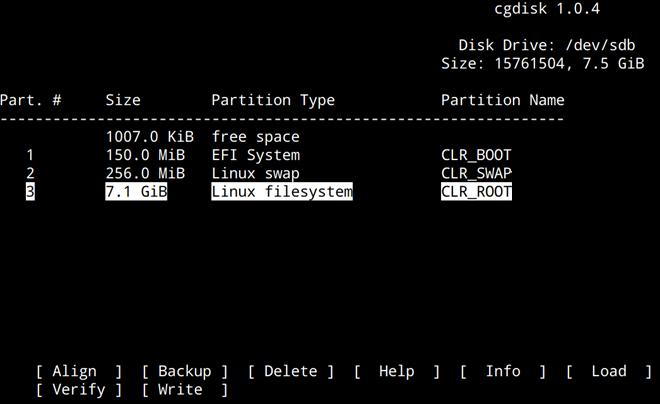Screen dimensions: 660x404
Task: Open the Help option
Action: point(397,371)
